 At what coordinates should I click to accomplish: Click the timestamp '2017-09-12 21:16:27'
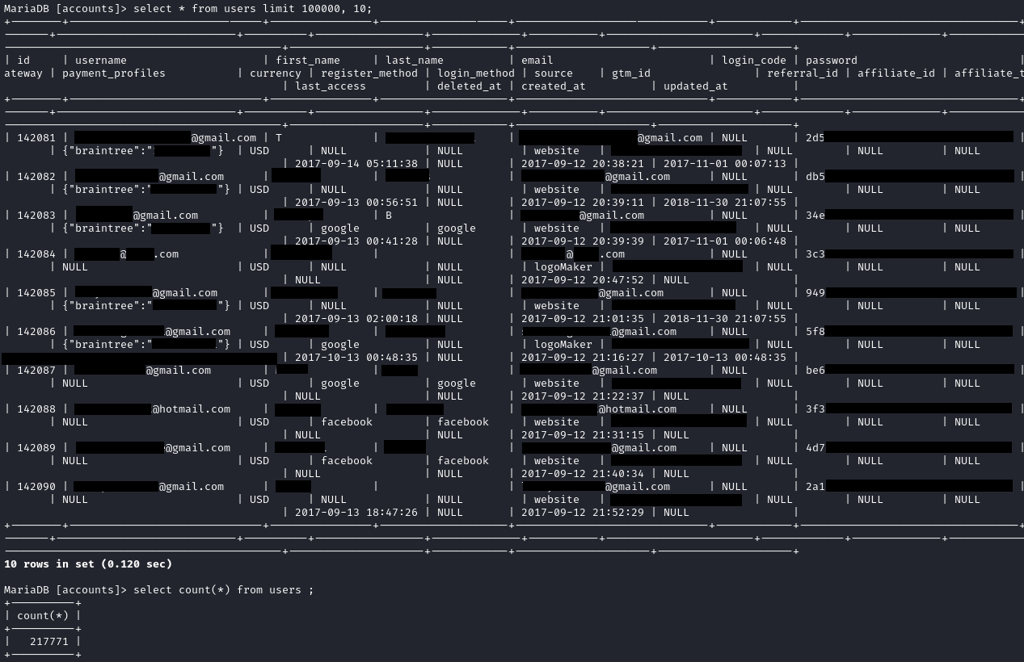[x=583, y=358]
